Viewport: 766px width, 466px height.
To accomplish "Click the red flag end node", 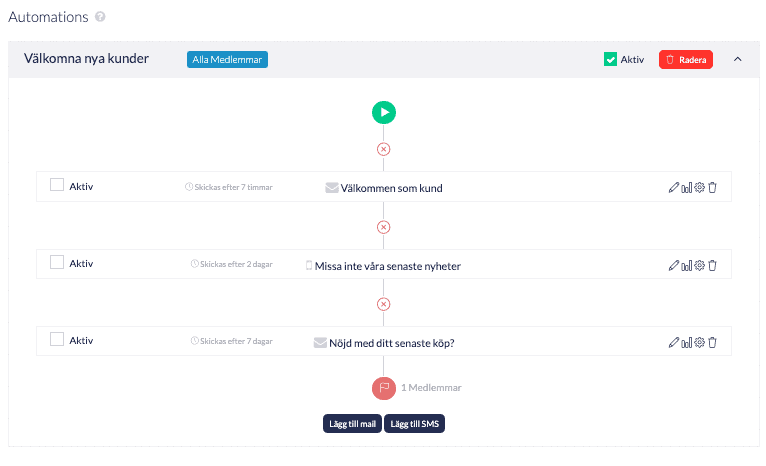I will click(x=384, y=388).
